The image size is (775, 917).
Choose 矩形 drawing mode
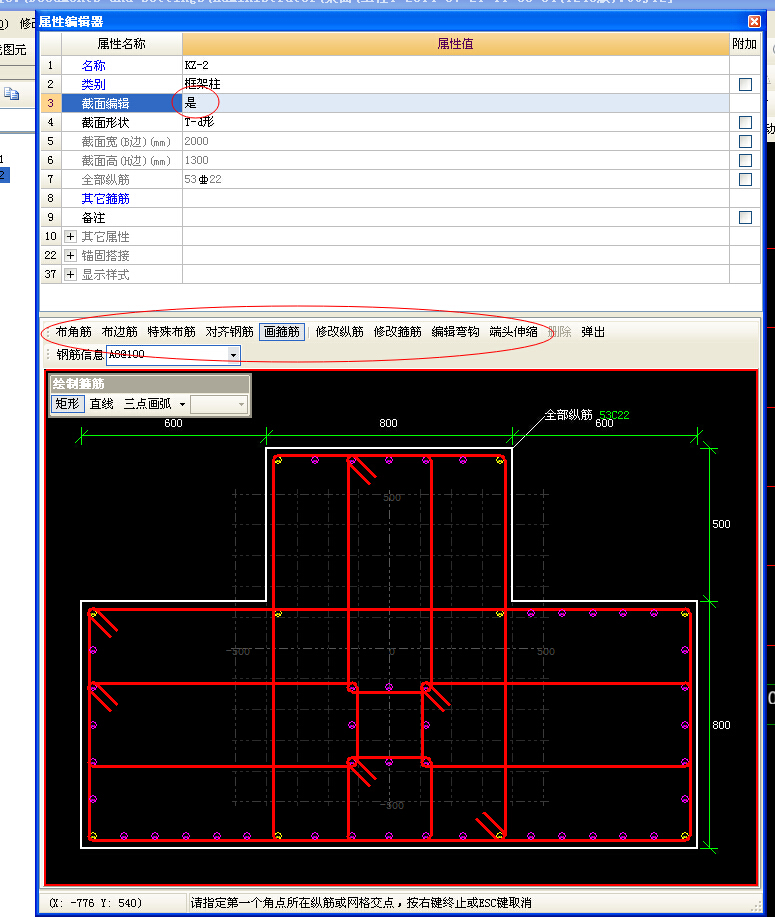tap(67, 404)
